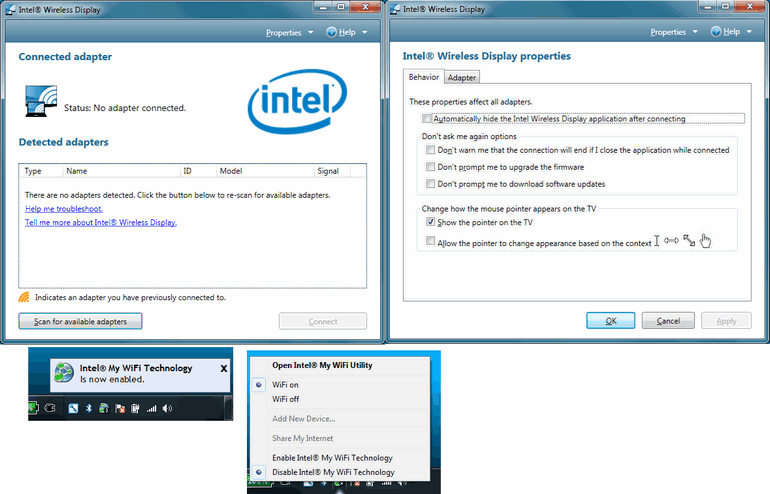Expand Properties dropdown arrow in the properties window
Image resolution: width=770 pixels, height=494 pixels.
click(695, 32)
